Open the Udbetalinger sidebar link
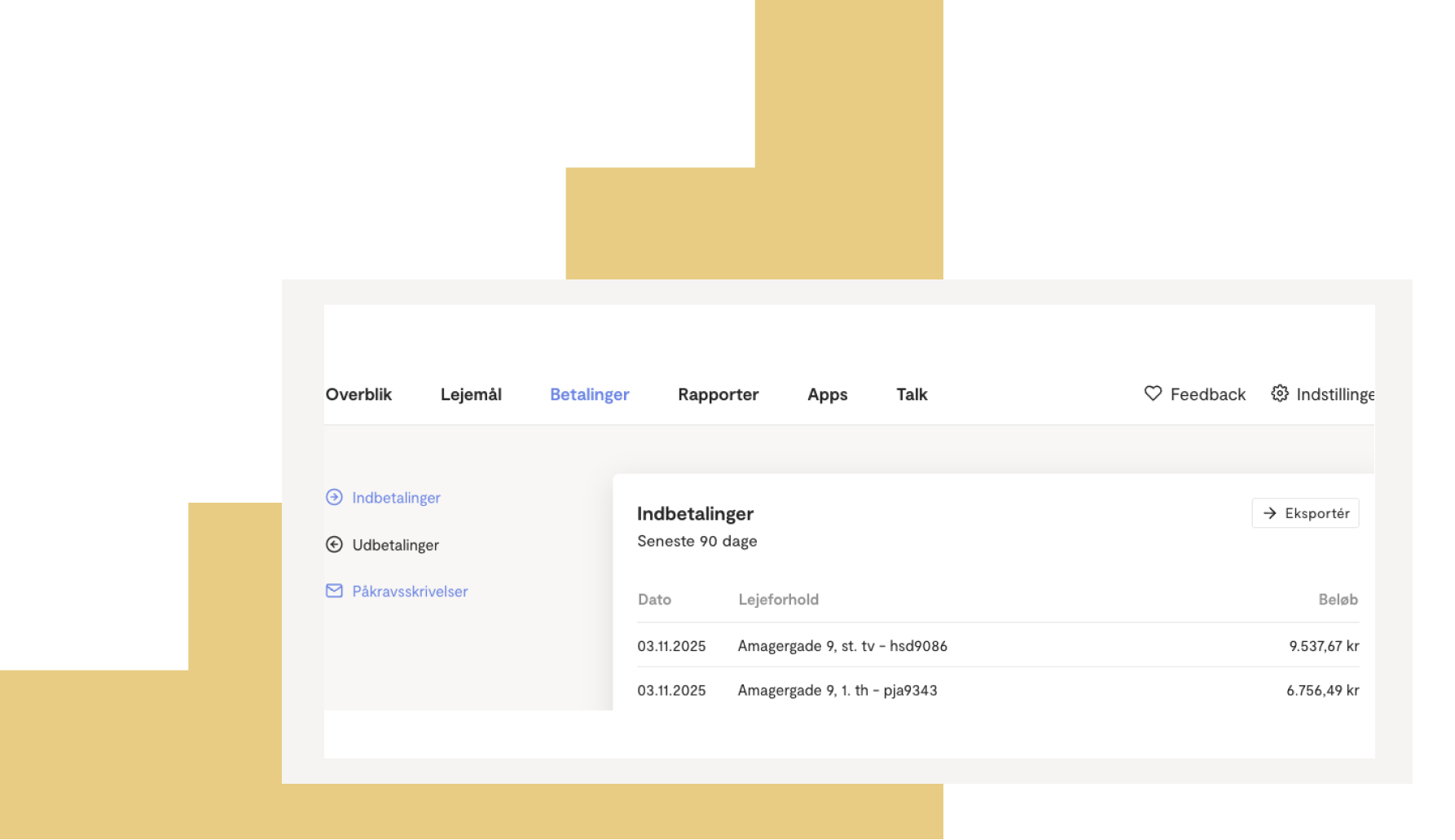The height and width of the screenshot is (840, 1455). (395, 544)
